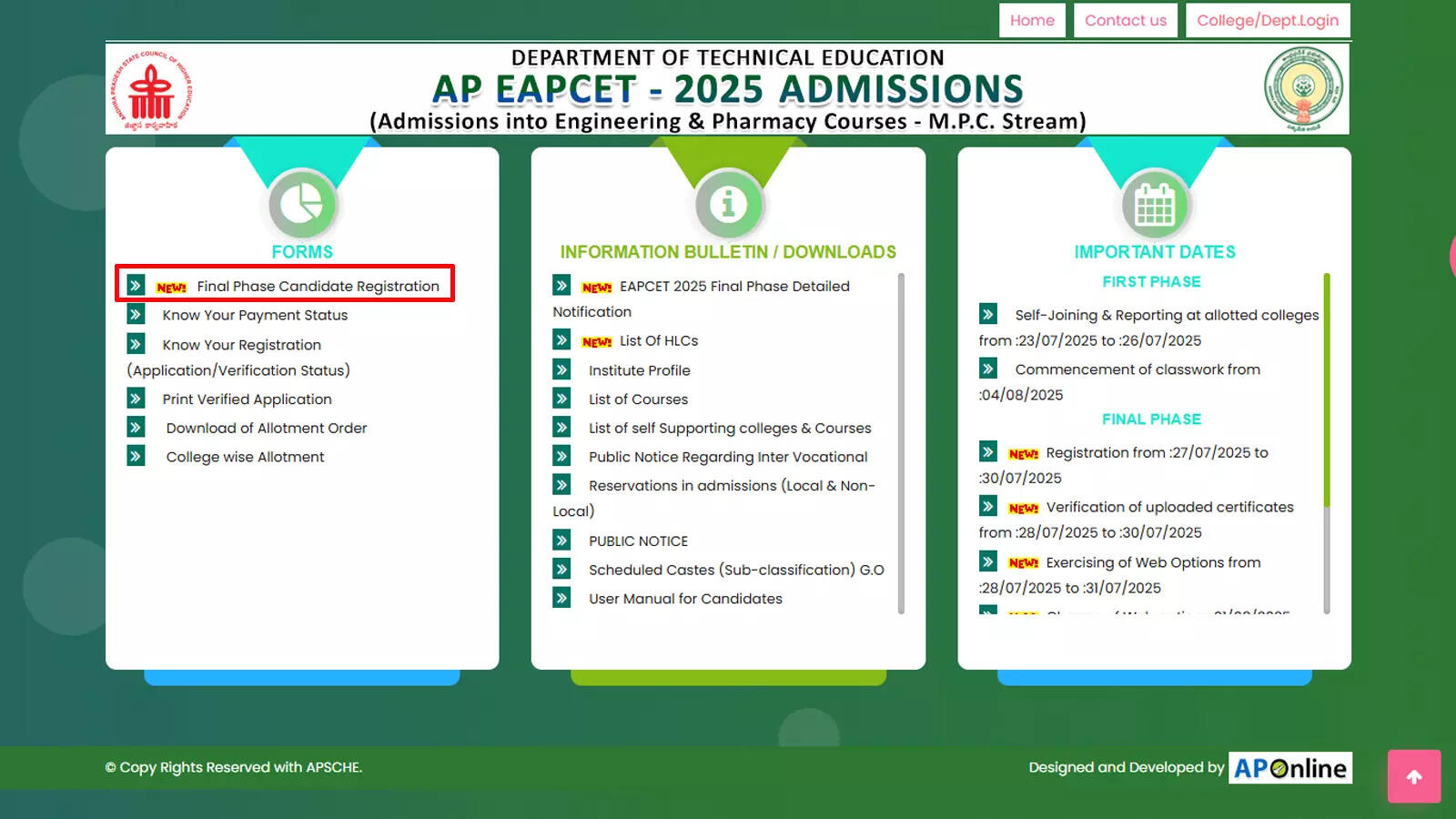Click arrow icon beside Exercising of Web Options

tap(988, 561)
